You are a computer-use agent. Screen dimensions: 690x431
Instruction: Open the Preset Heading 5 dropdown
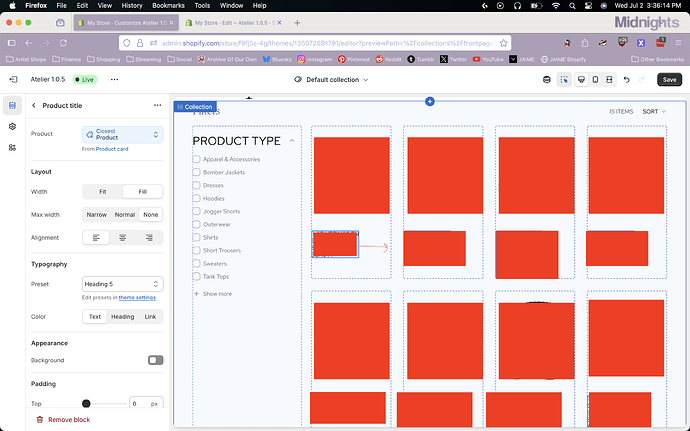click(122, 284)
